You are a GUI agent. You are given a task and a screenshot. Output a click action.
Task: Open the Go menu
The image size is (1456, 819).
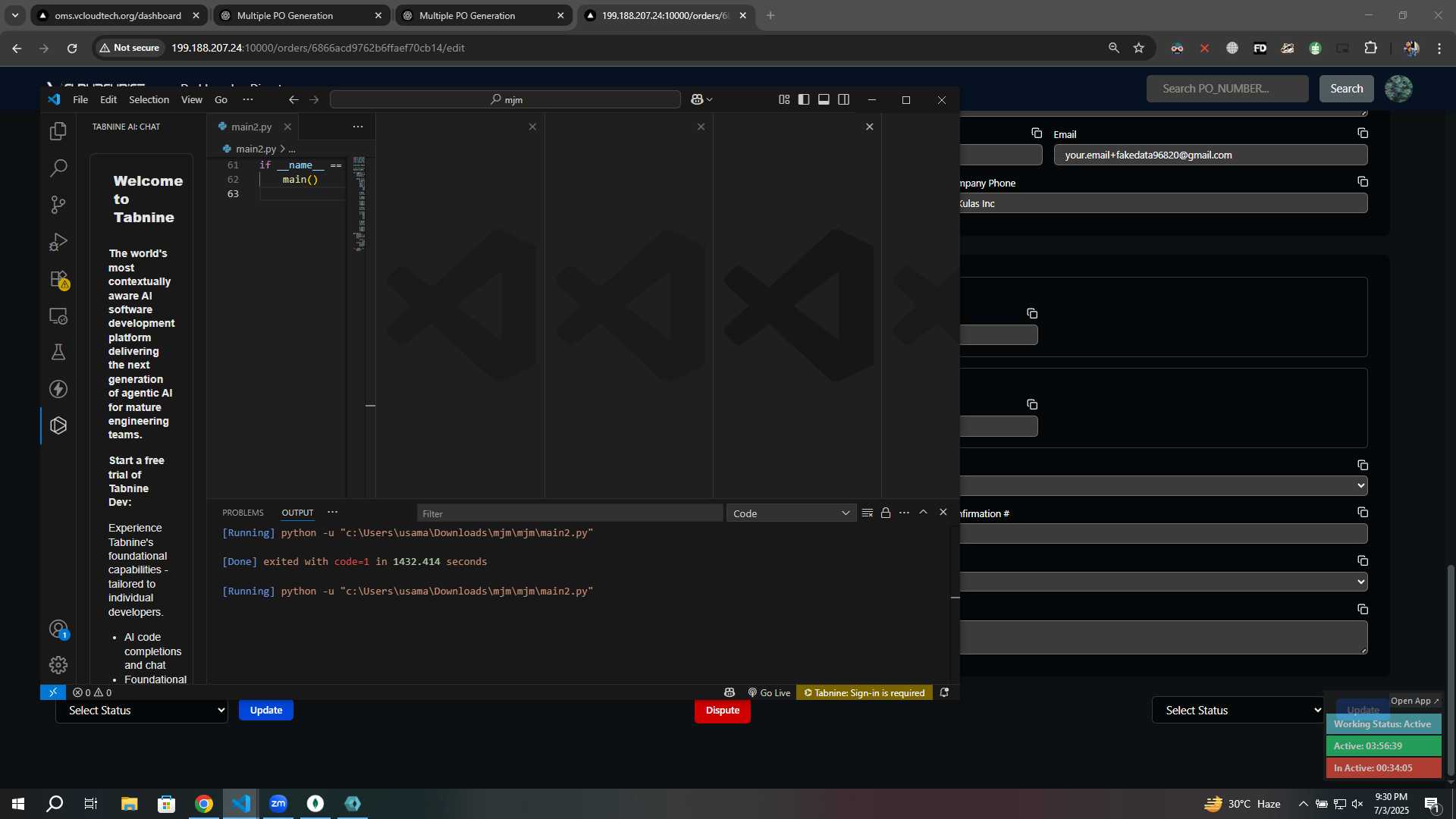221,99
